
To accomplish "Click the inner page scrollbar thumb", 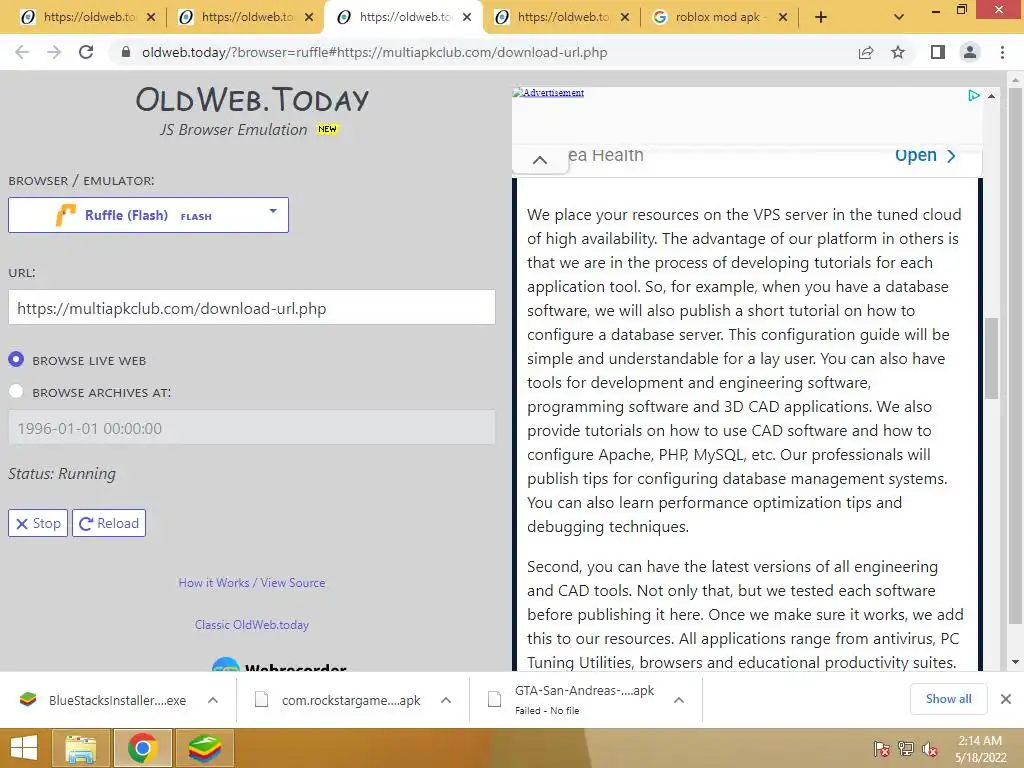I will 992,358.
